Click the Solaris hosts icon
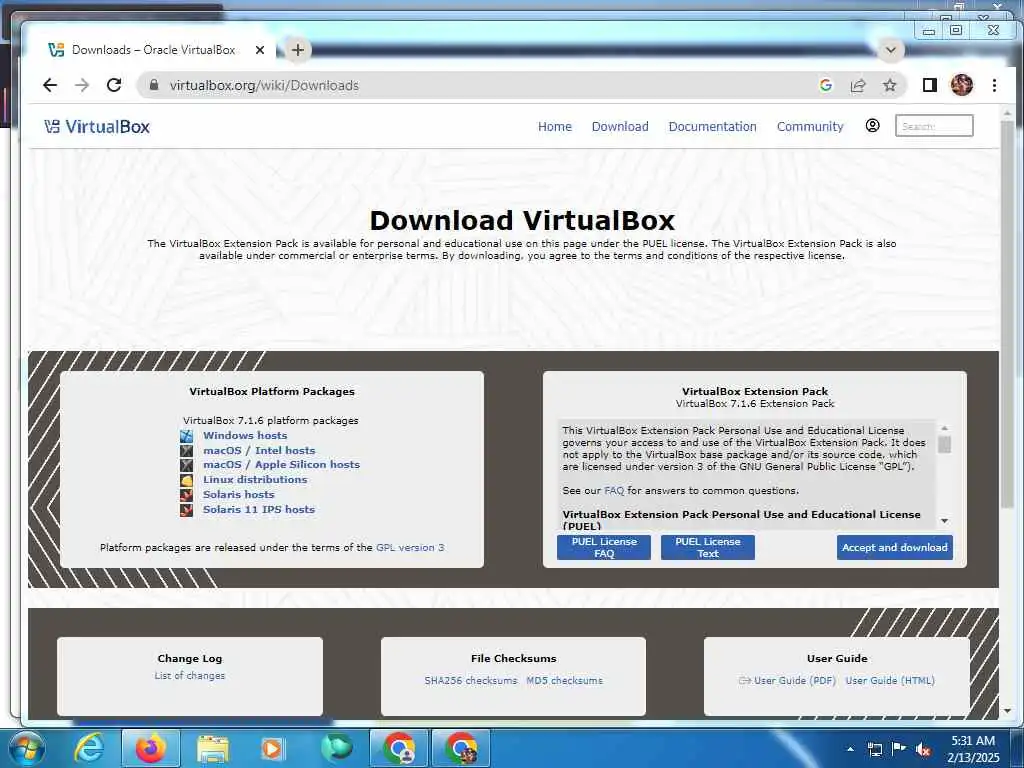Viewport: 1024px width, 768px height. (x=187, y=495)
